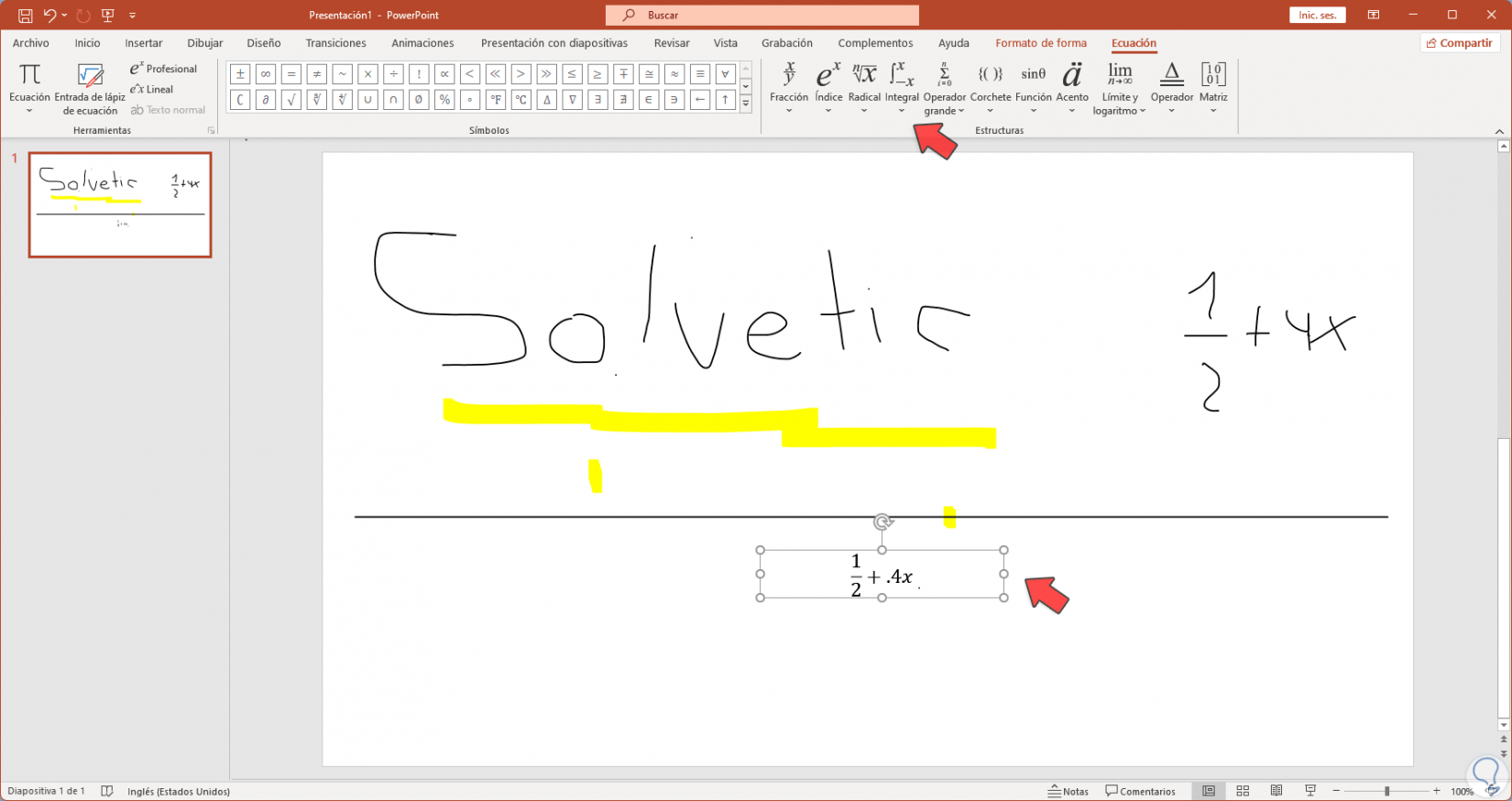This screenshot has width=1512, height=801.
Task: Open the Formato de forma tab
Action: tap(1041, 43)
